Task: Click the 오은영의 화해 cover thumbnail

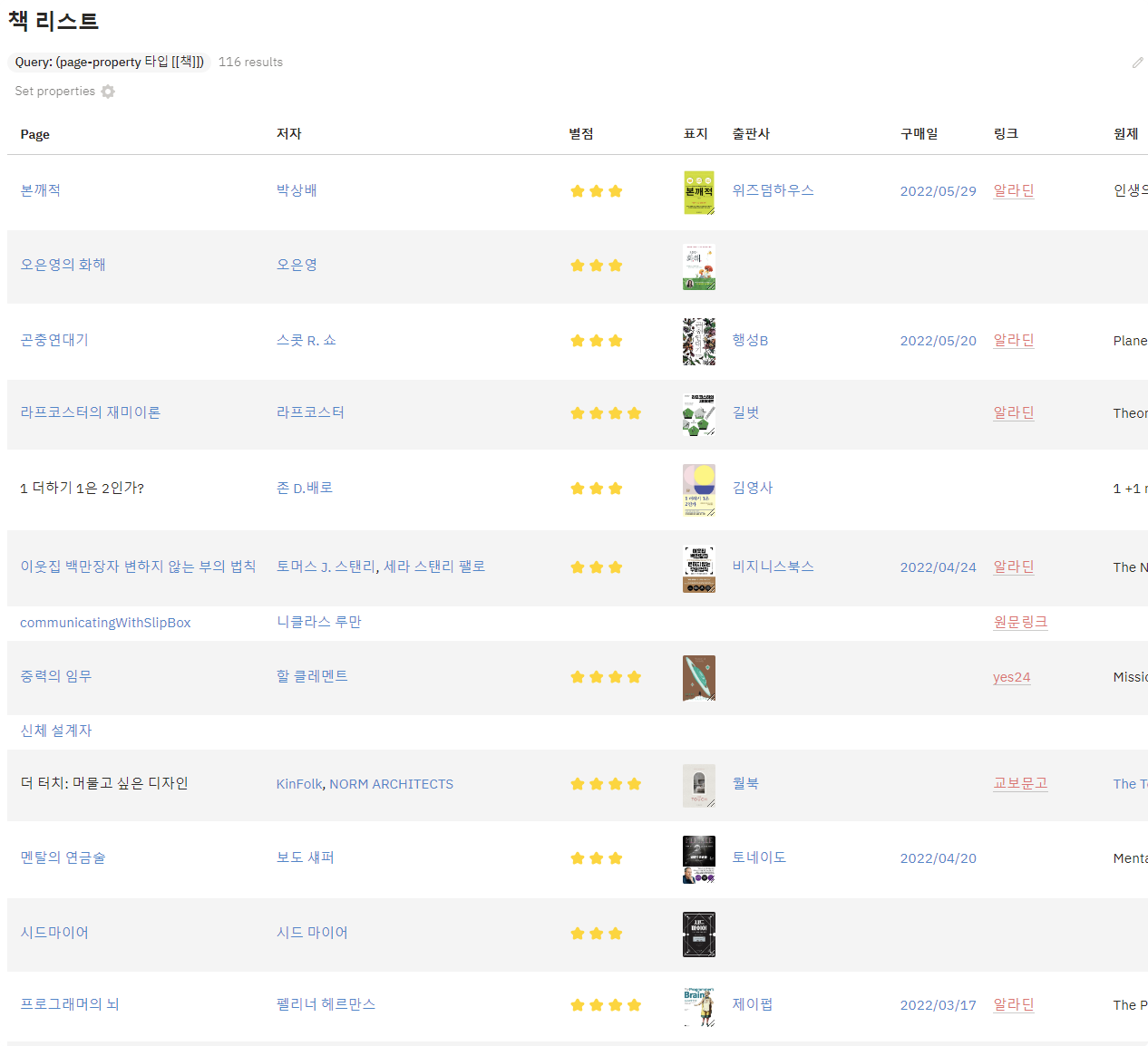Action: (699, 266)
